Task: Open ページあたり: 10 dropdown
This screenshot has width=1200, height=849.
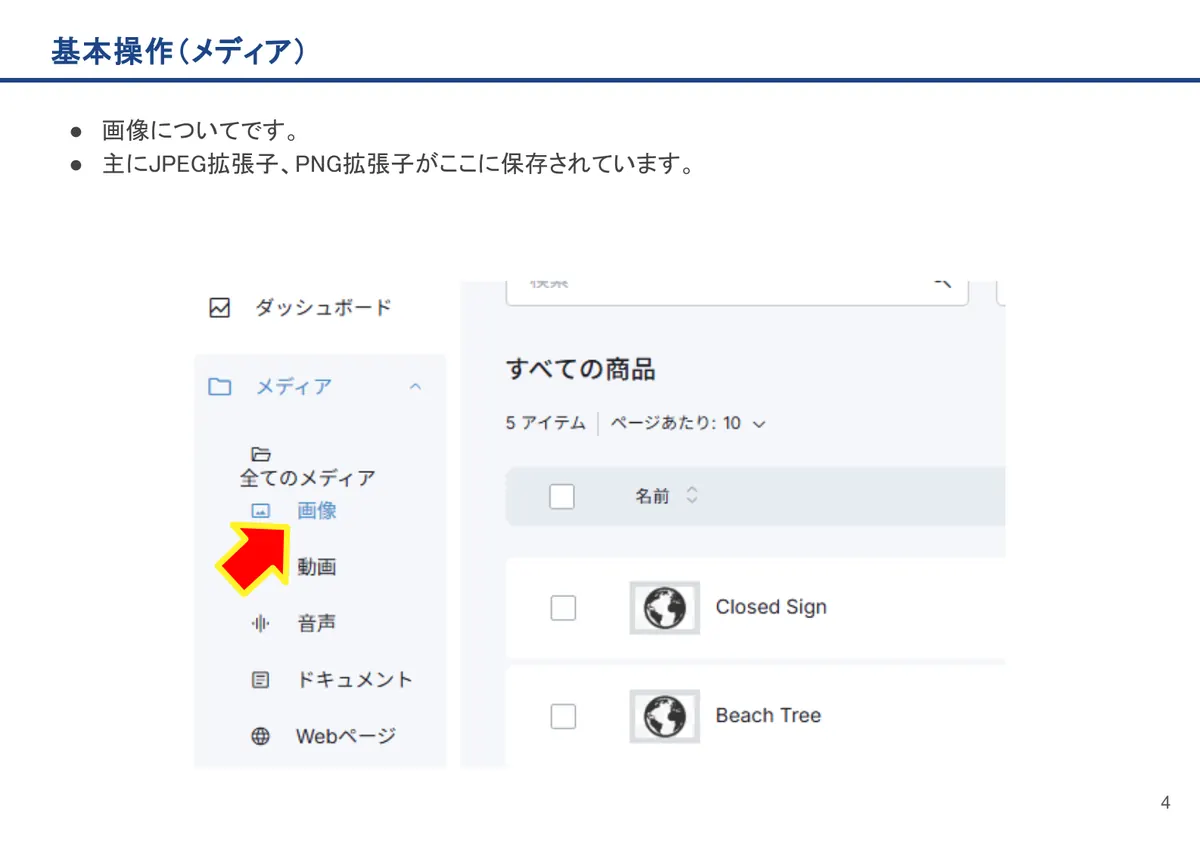Action: pyautogui.click(x=688, y=423)
